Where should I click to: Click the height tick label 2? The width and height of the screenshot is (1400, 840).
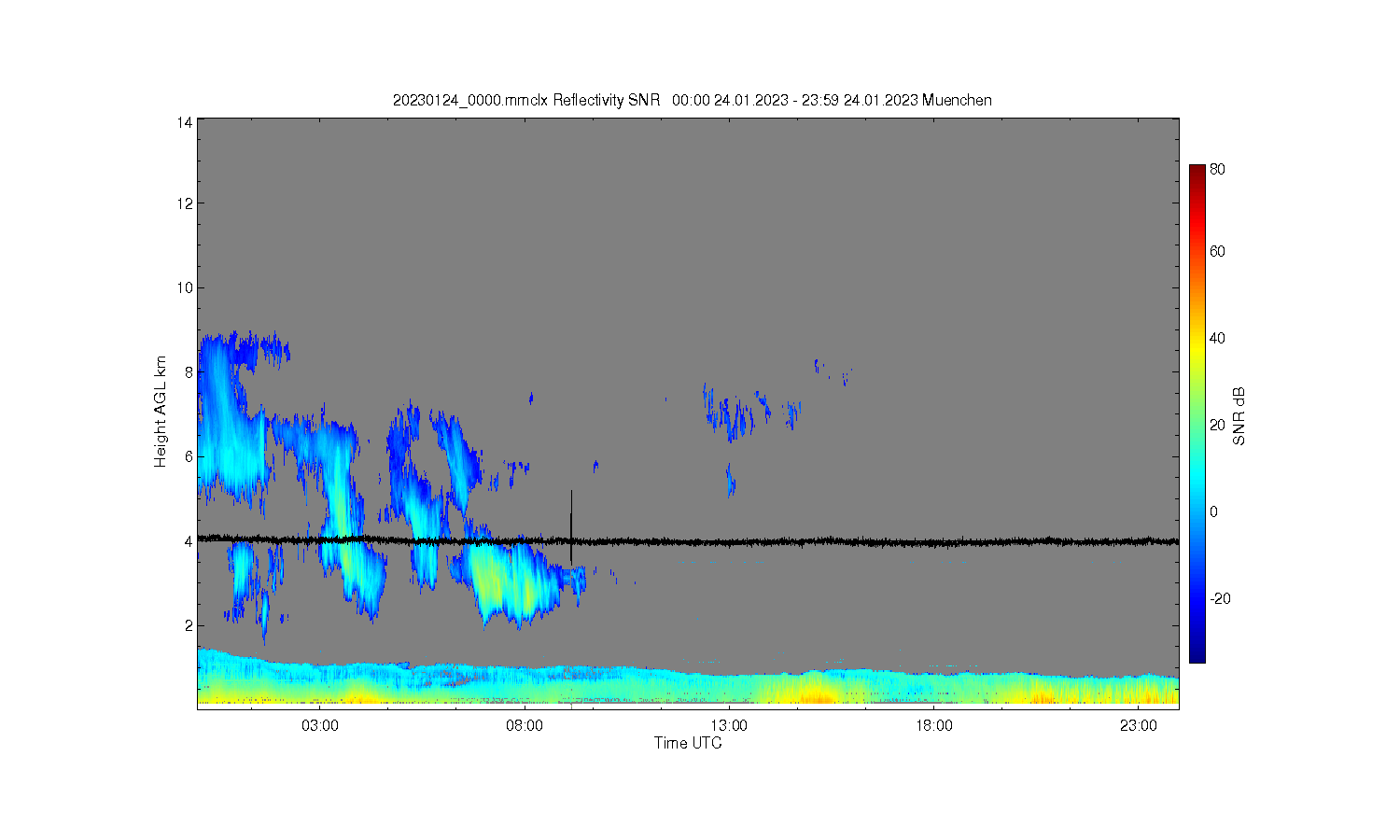click(x=189, y=625)
